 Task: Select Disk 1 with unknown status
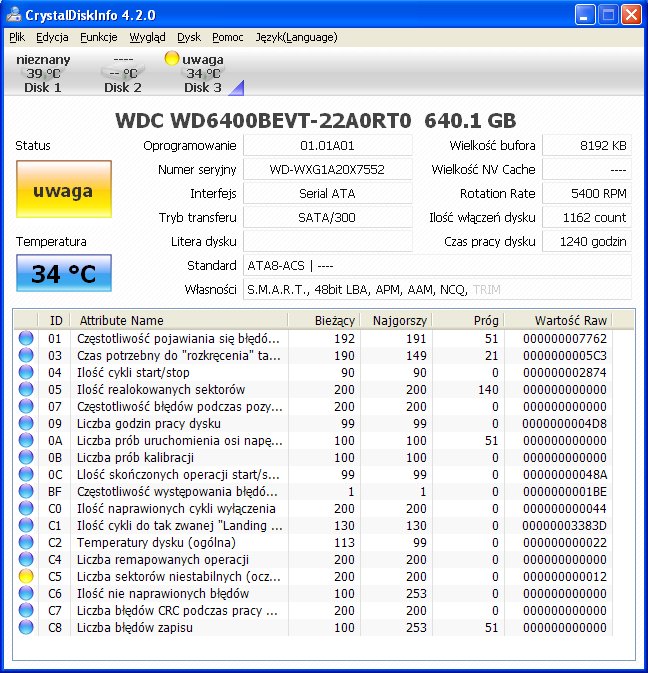[43, 73]
